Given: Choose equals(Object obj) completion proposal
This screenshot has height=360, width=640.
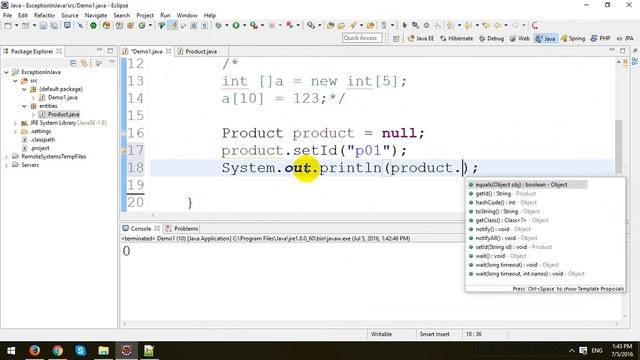Looking at the screenshot, I should [527, 185].
